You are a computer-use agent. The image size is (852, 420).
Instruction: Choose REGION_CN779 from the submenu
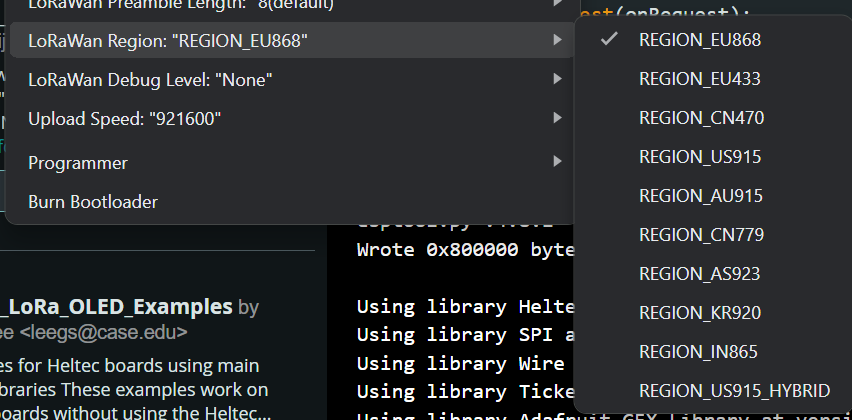pyautogui.click(x=712, y=235)
